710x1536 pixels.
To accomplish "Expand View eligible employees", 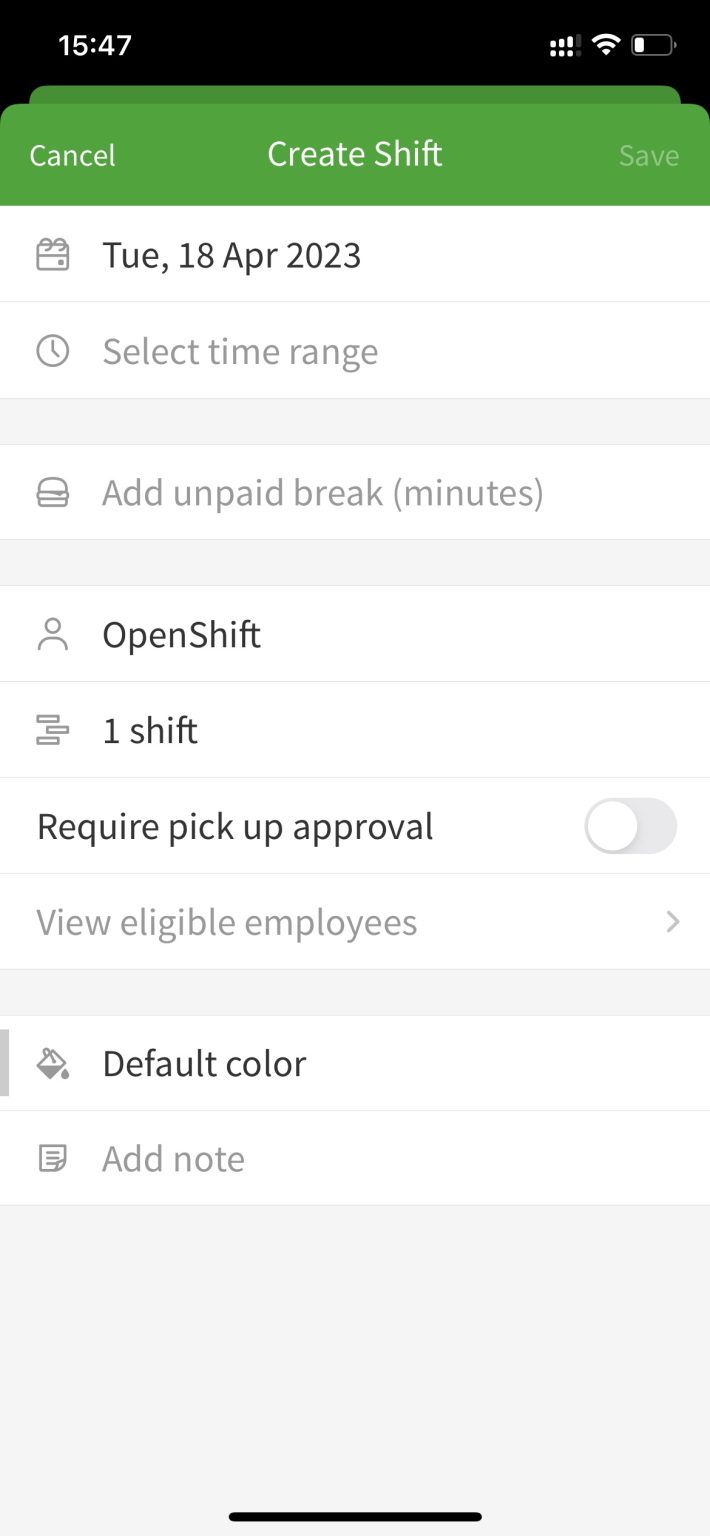I will click(x=355, y=921).
